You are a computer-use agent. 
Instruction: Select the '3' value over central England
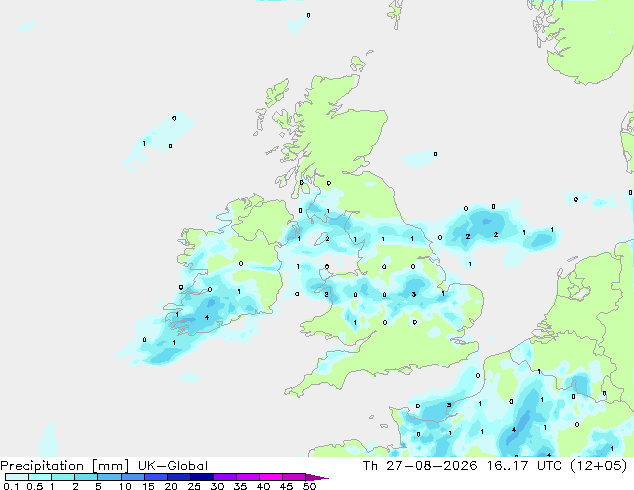[414, 294]
